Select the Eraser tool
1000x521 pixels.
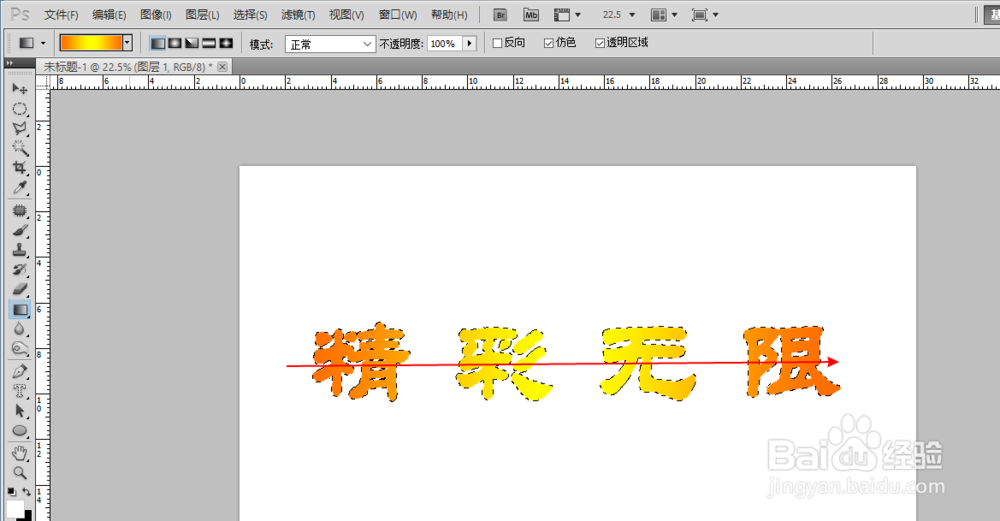point(20,290)
